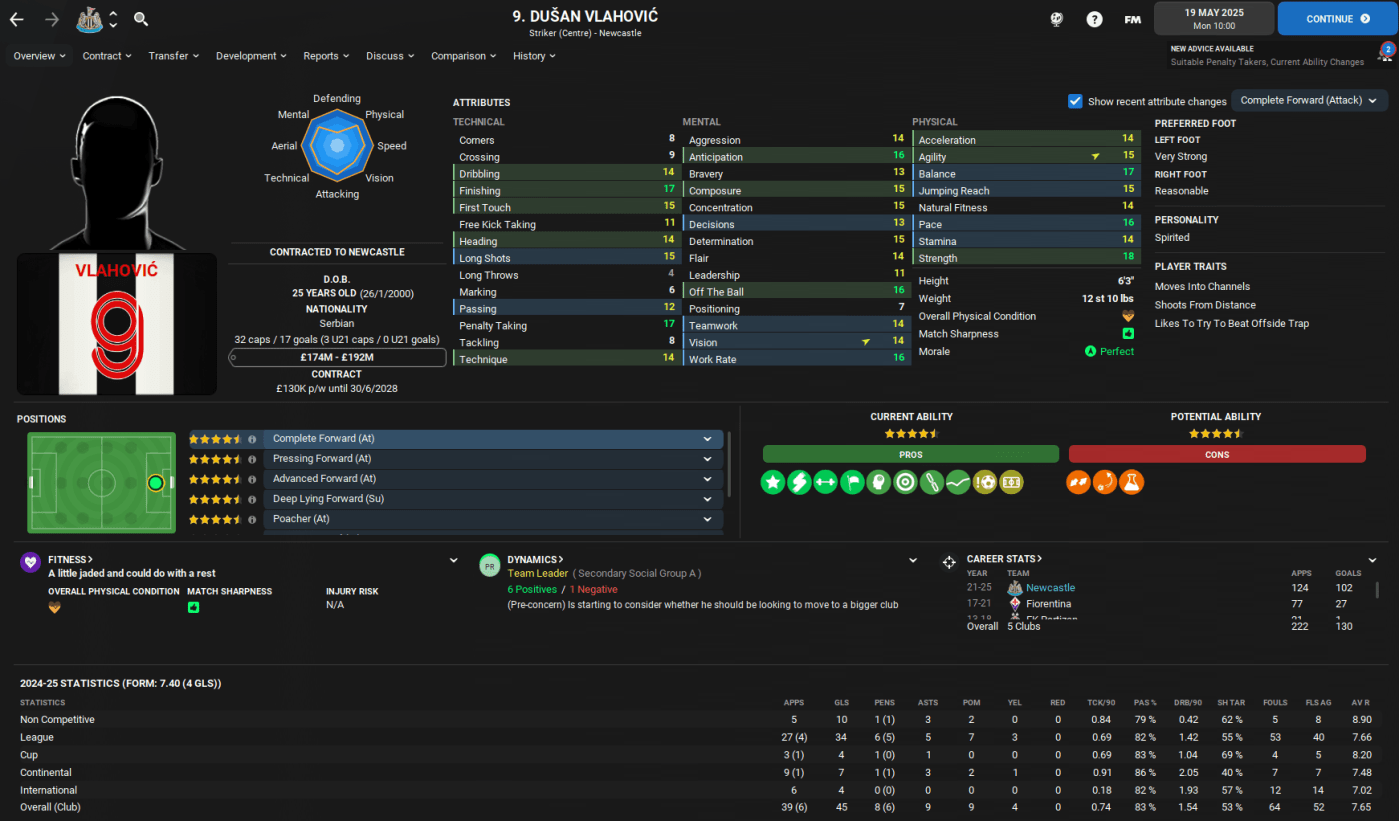This screenshot has width=1399, height=821.
Task: Click the purple Fitness heart icon
Action: click(x=30, y=562)
